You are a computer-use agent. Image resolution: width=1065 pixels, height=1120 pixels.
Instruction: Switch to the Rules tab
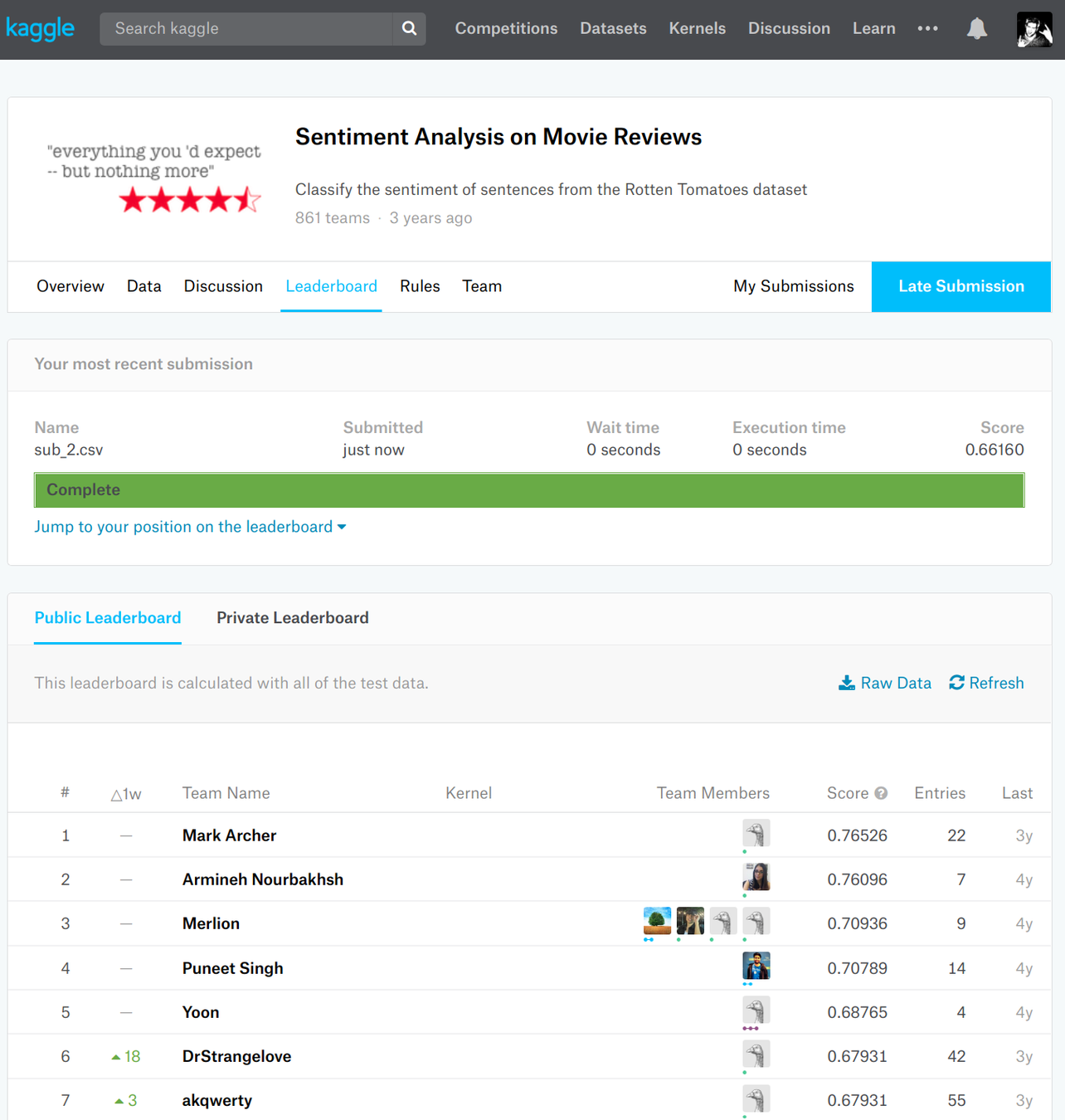[420, 286]
